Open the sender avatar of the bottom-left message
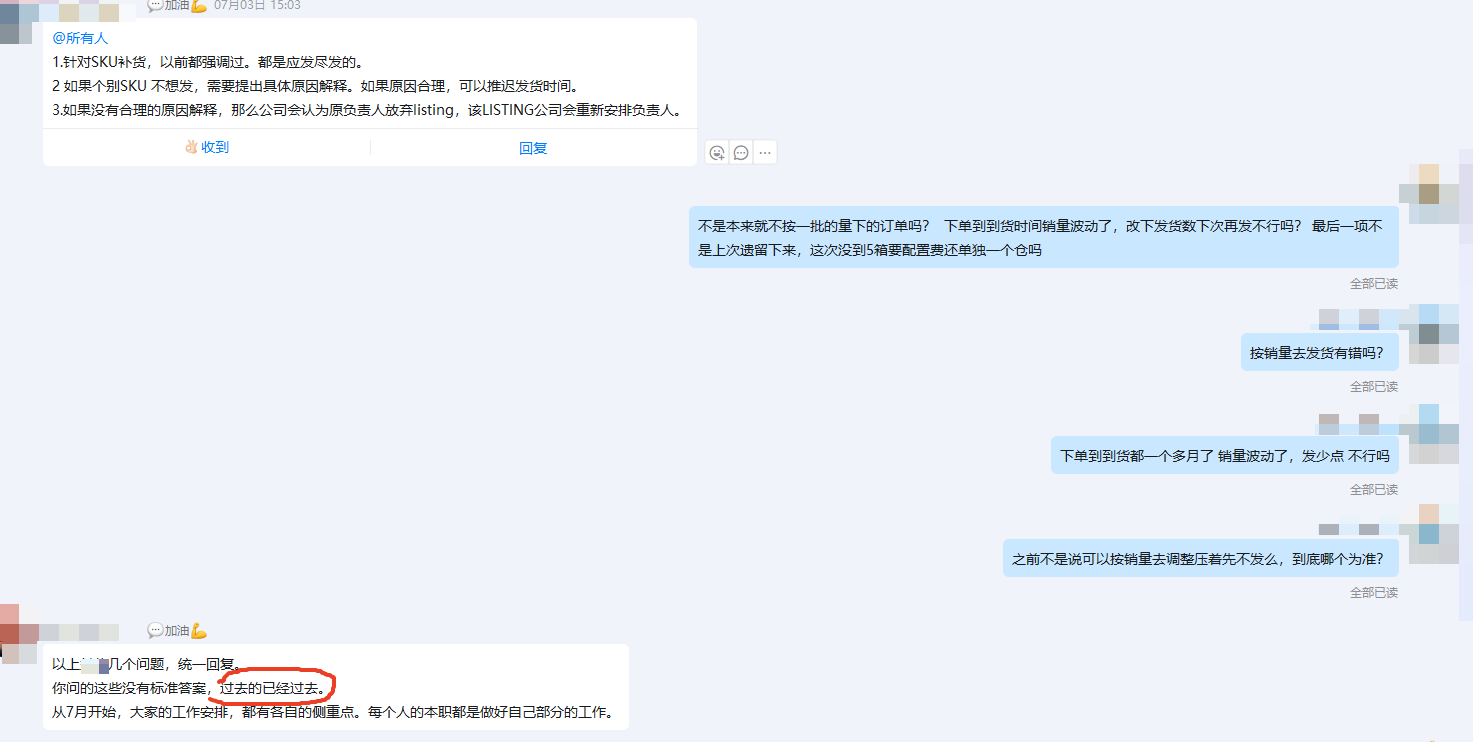This screenshot has width=1473, height=742. [18, 633]
